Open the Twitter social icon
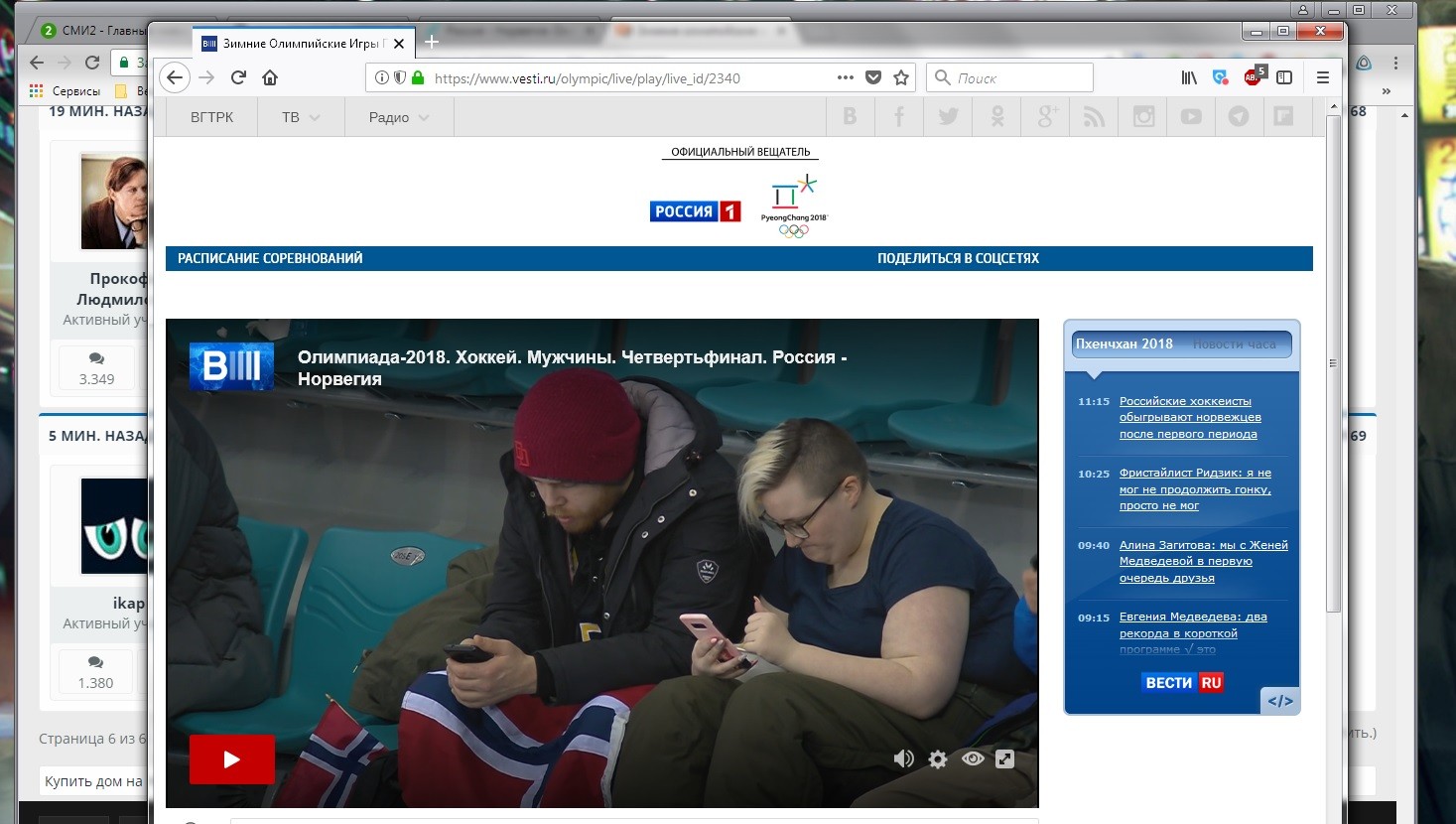 948,117
